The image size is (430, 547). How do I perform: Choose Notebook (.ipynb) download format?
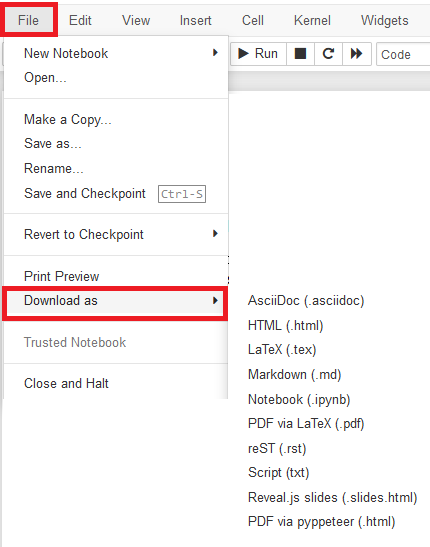tap(299, 399)
